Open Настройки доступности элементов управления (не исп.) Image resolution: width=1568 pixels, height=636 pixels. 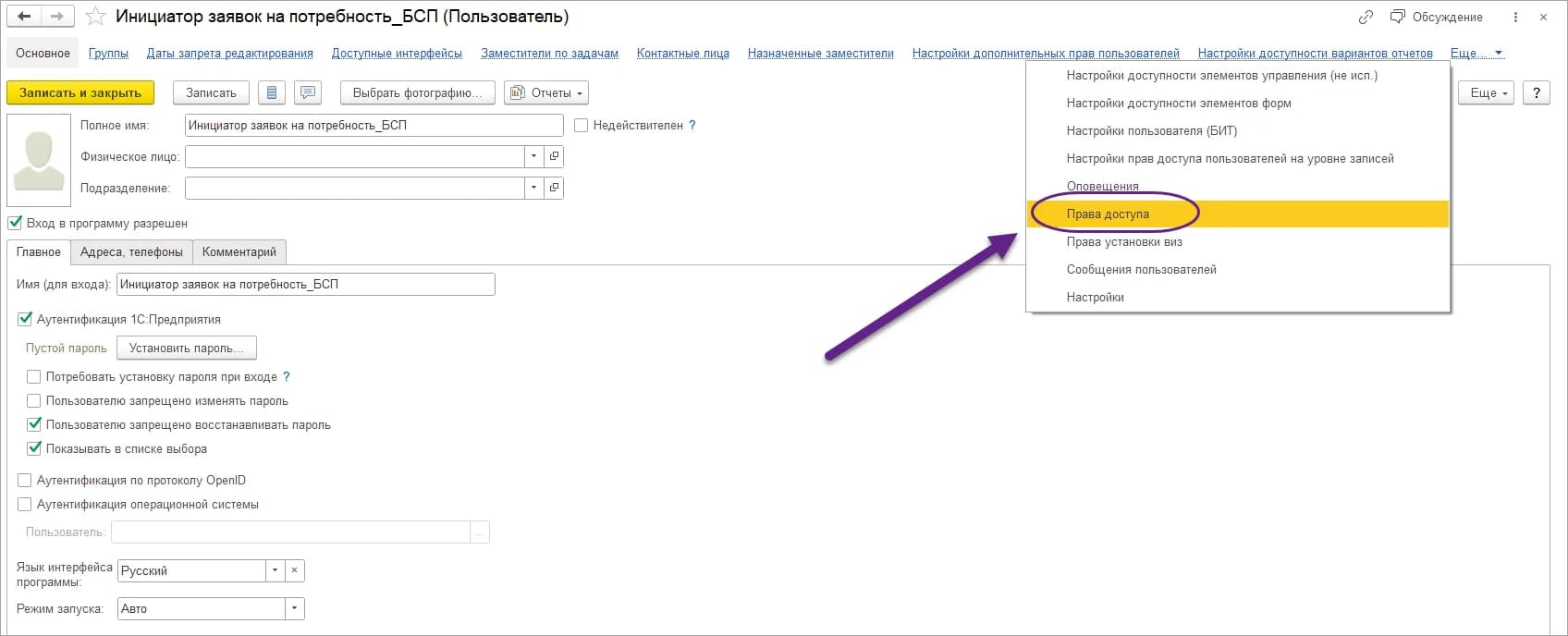click(x=1238, y=75)
